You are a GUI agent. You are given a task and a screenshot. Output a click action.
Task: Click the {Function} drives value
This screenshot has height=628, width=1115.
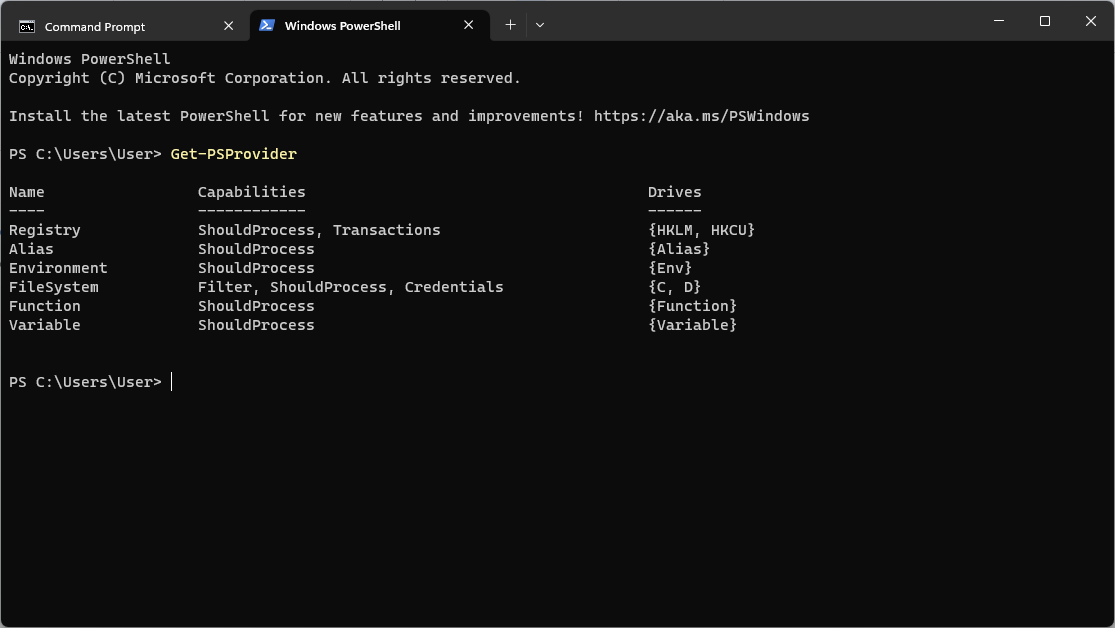click(x=693, y=306)
